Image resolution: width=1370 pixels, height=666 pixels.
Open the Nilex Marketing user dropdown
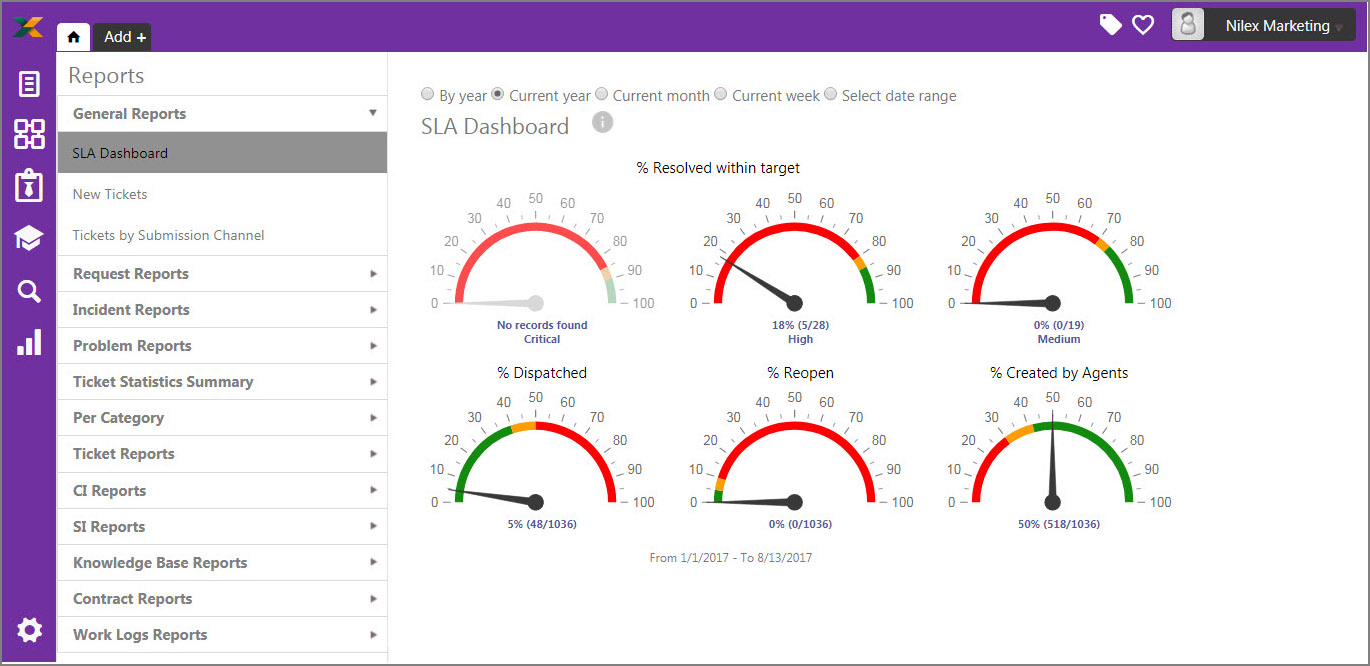pos(1263,26)
